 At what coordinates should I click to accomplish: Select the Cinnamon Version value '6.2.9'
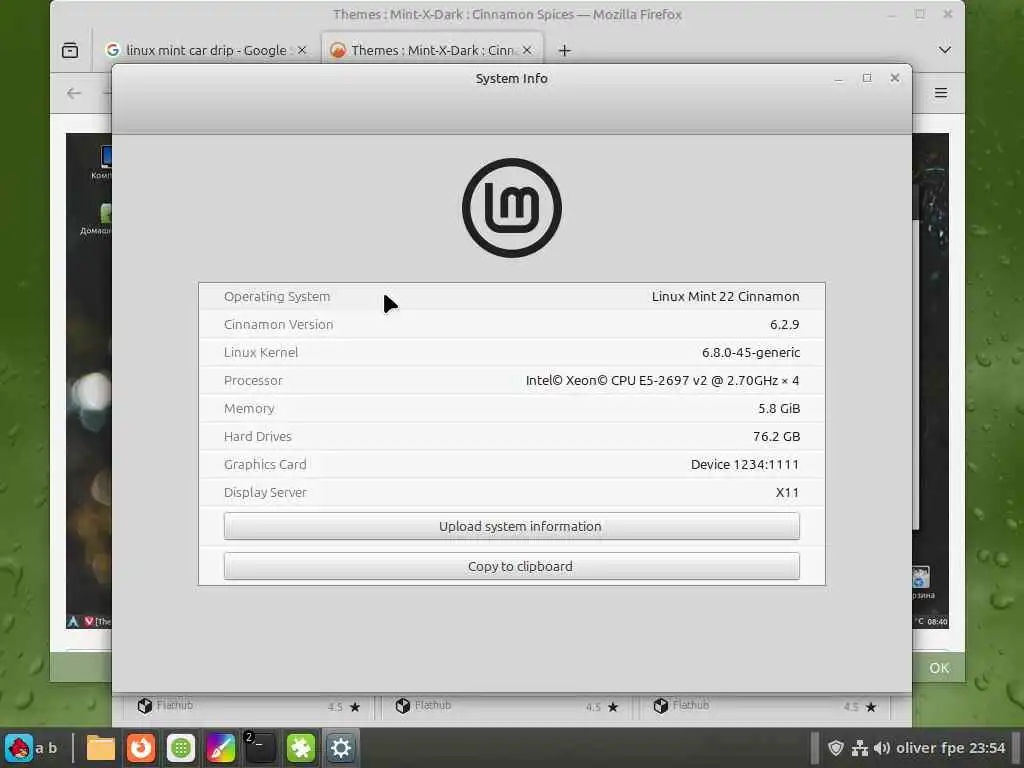click(784, 325)
